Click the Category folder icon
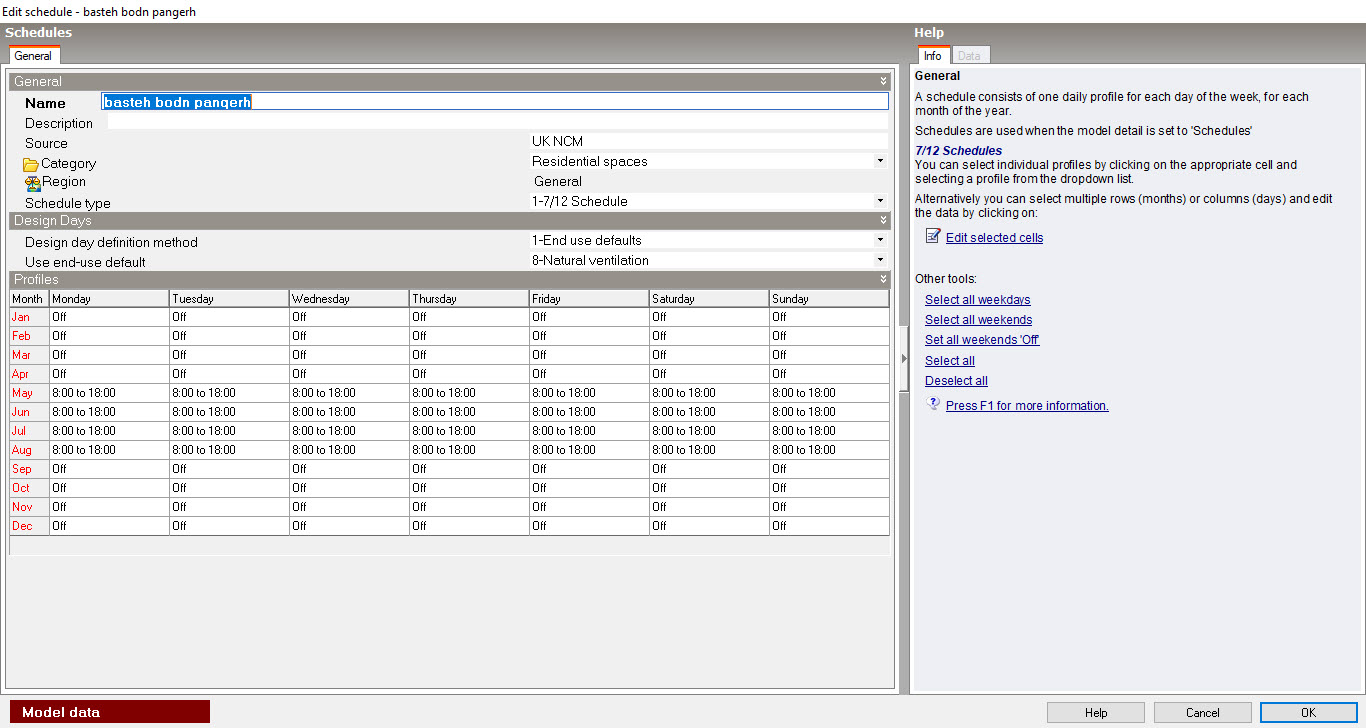 tap(31, 164)
